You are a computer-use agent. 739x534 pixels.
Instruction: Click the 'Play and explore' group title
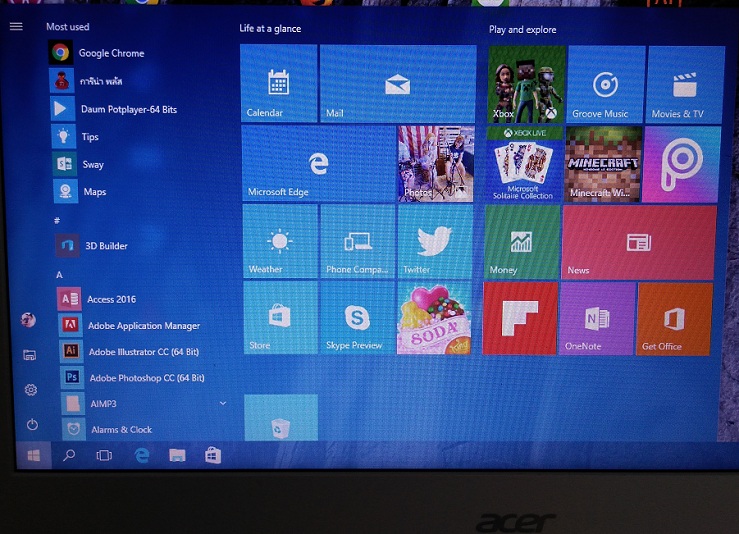(523, 29)
